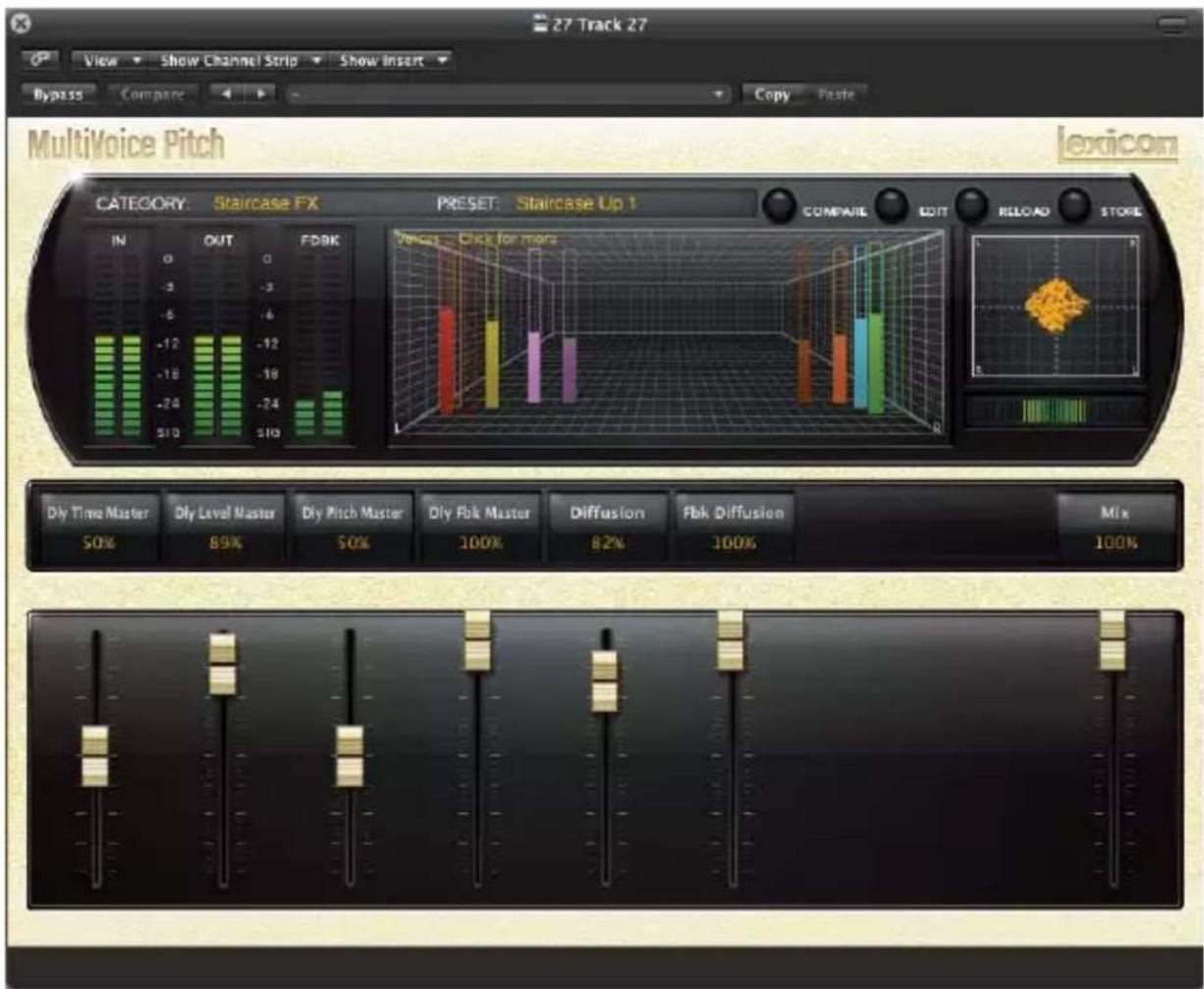The image size is (1204, 989).
Task: Click 'Voices - Click for more' text
Action: click(477, 239)
